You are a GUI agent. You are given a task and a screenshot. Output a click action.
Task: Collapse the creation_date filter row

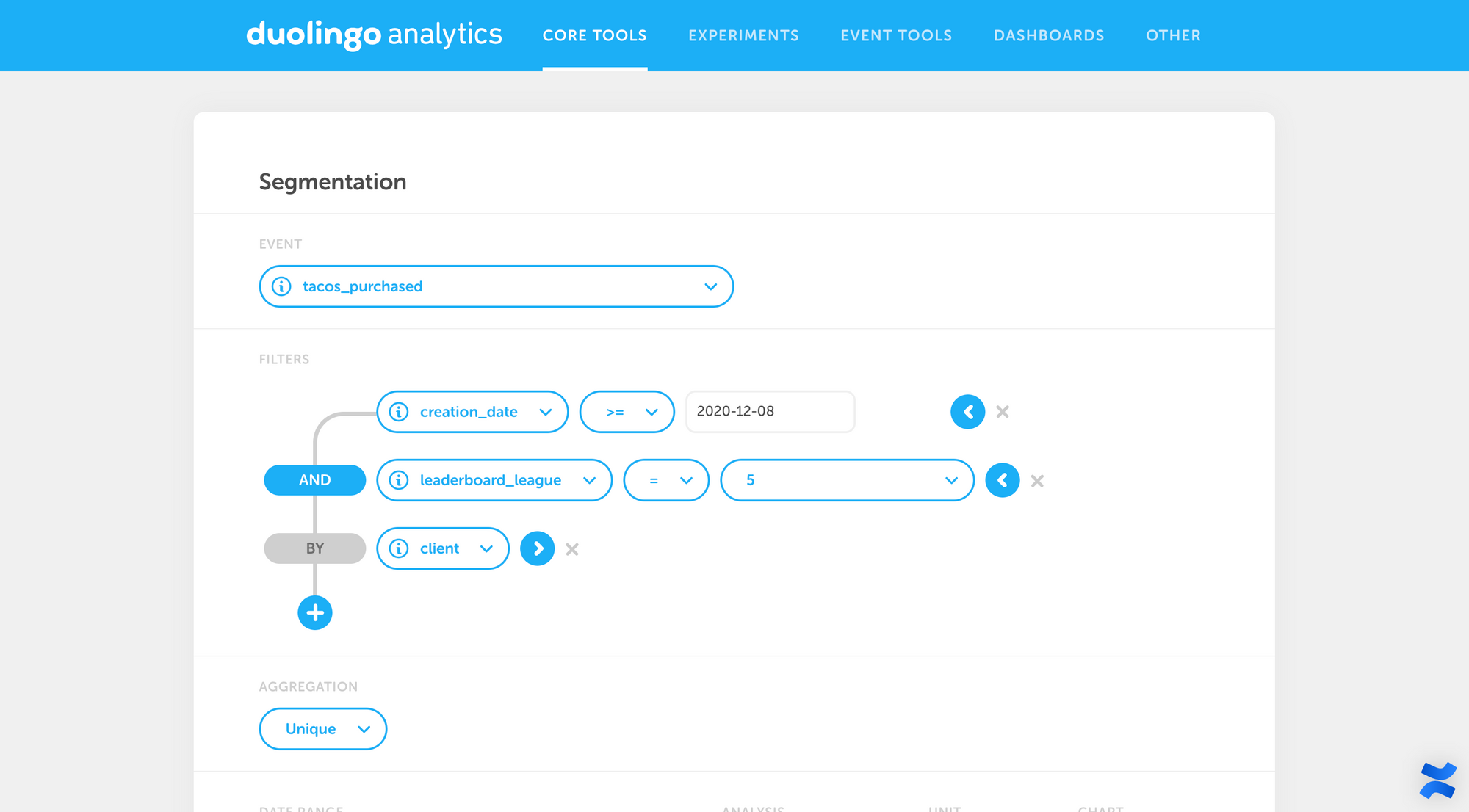pyautogui.click(x=968, y=412)
